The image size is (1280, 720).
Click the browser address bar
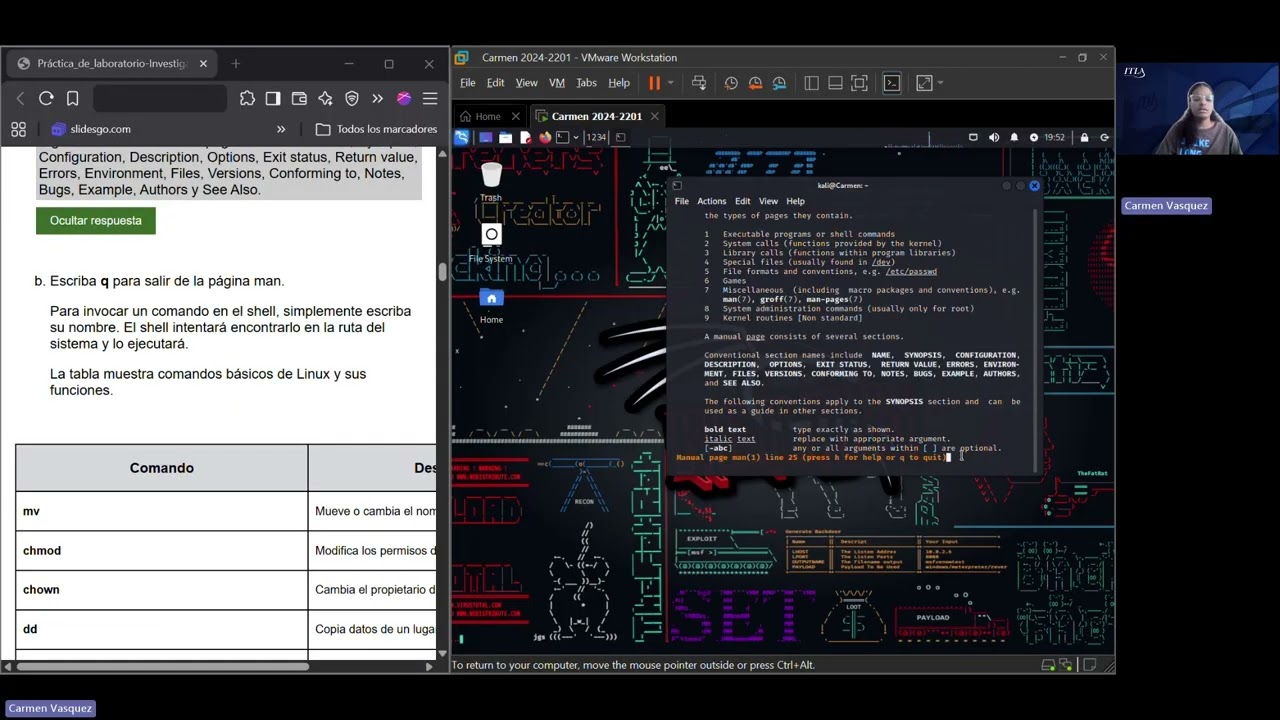pyautogui.click(x=160, y=98)
